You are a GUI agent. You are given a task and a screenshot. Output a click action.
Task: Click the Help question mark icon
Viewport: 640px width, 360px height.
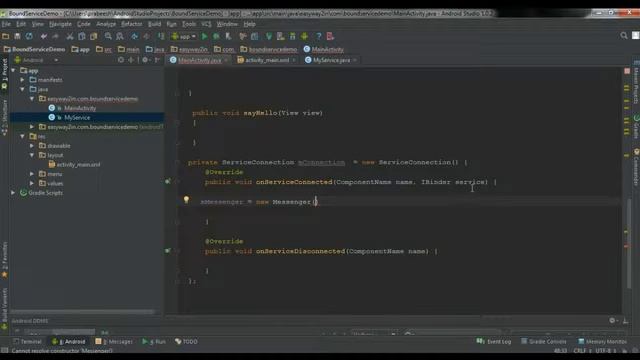(x=318, y=36)
